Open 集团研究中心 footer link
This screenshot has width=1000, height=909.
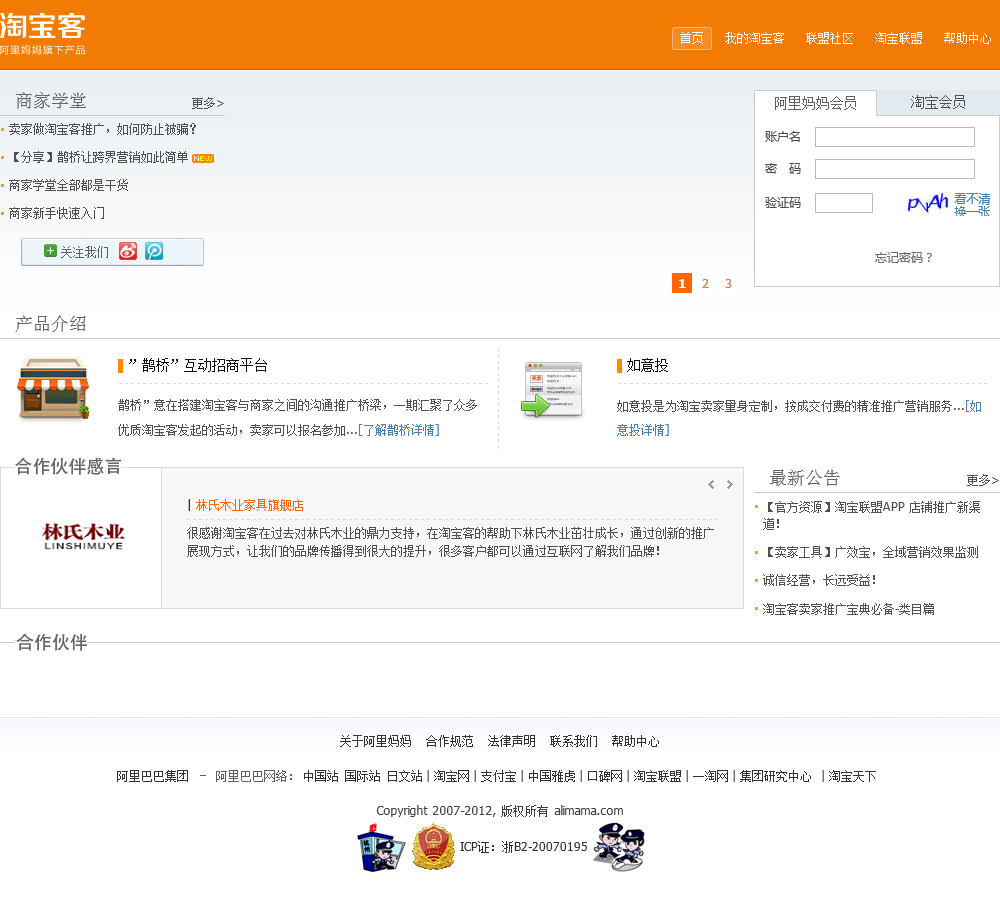(776, 776)
